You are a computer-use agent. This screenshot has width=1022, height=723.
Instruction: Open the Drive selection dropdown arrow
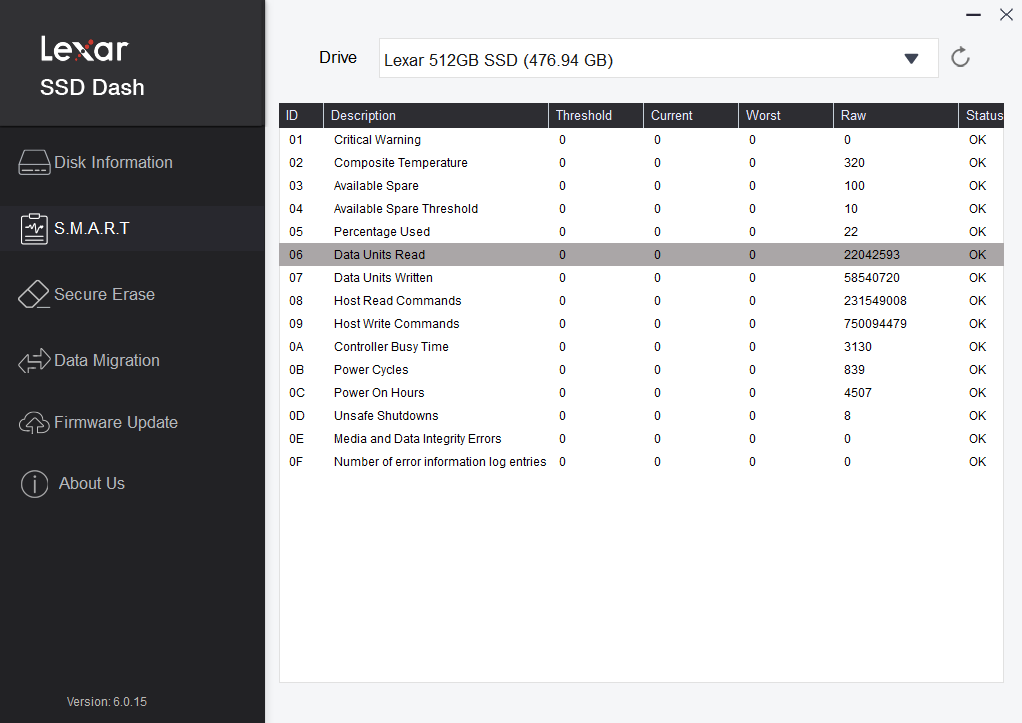point(911,59)
